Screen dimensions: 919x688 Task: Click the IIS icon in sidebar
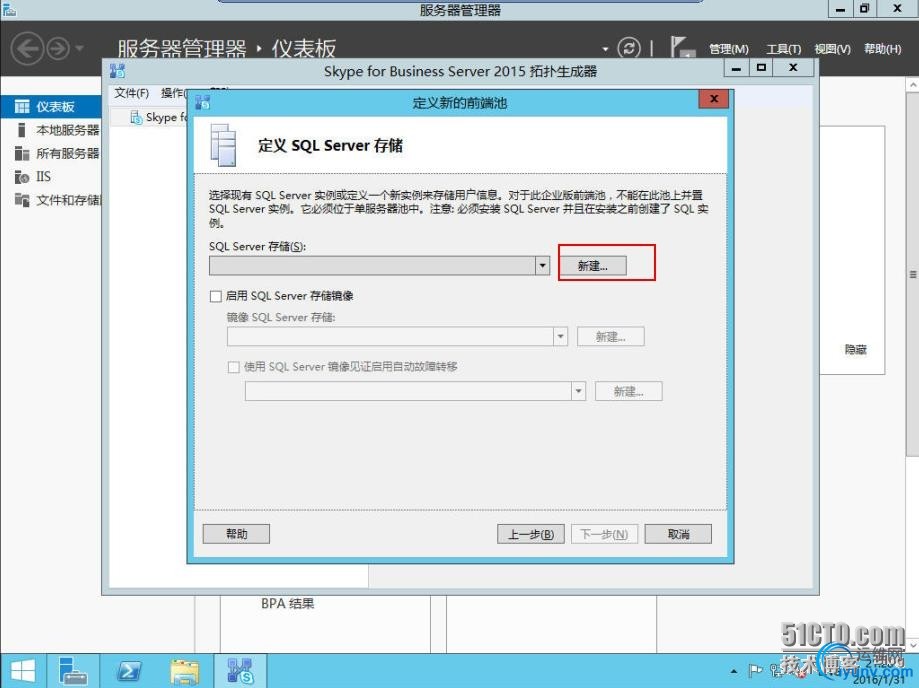click(x=22, y=176)
